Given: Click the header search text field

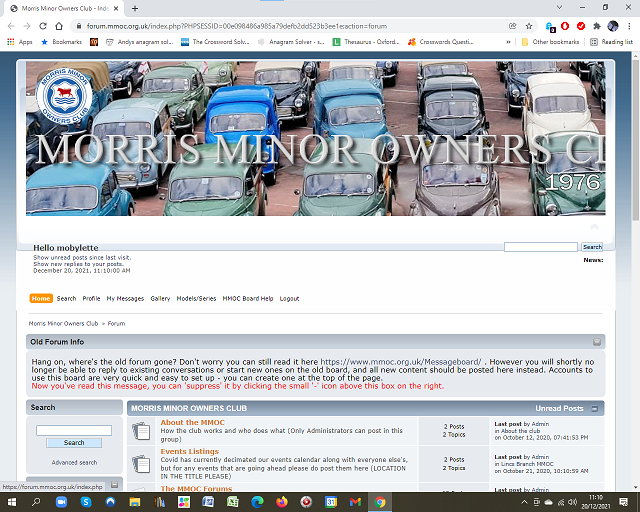Looking at the screenshot, I should click(x=541, y=247).
